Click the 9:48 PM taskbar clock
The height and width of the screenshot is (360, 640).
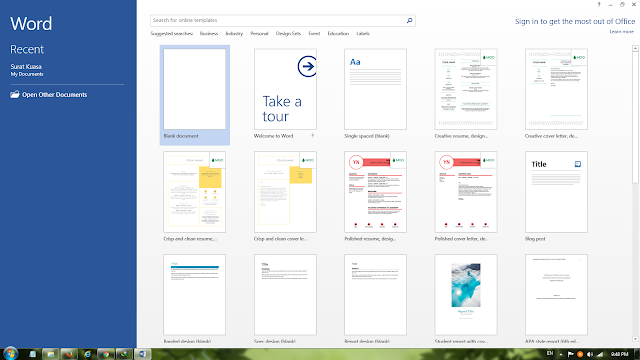pos(619,354)
